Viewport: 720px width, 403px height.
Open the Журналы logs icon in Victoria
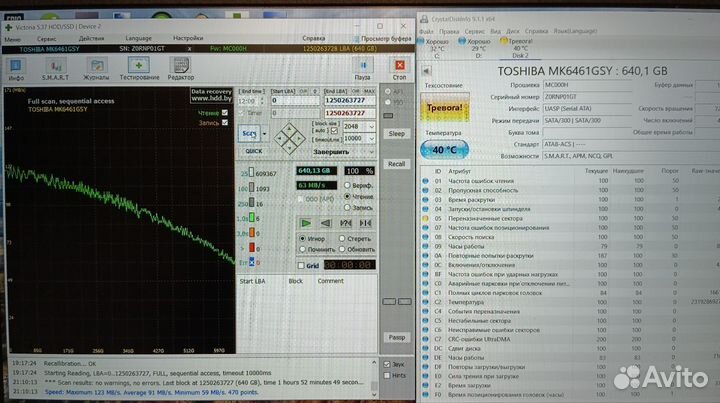click(96, 66)
